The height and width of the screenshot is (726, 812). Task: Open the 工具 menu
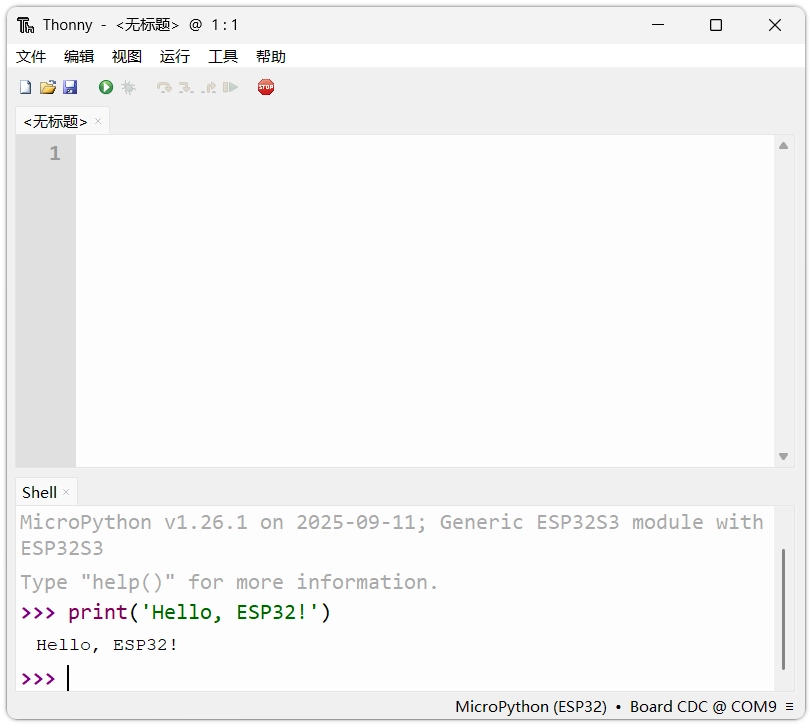223,57
